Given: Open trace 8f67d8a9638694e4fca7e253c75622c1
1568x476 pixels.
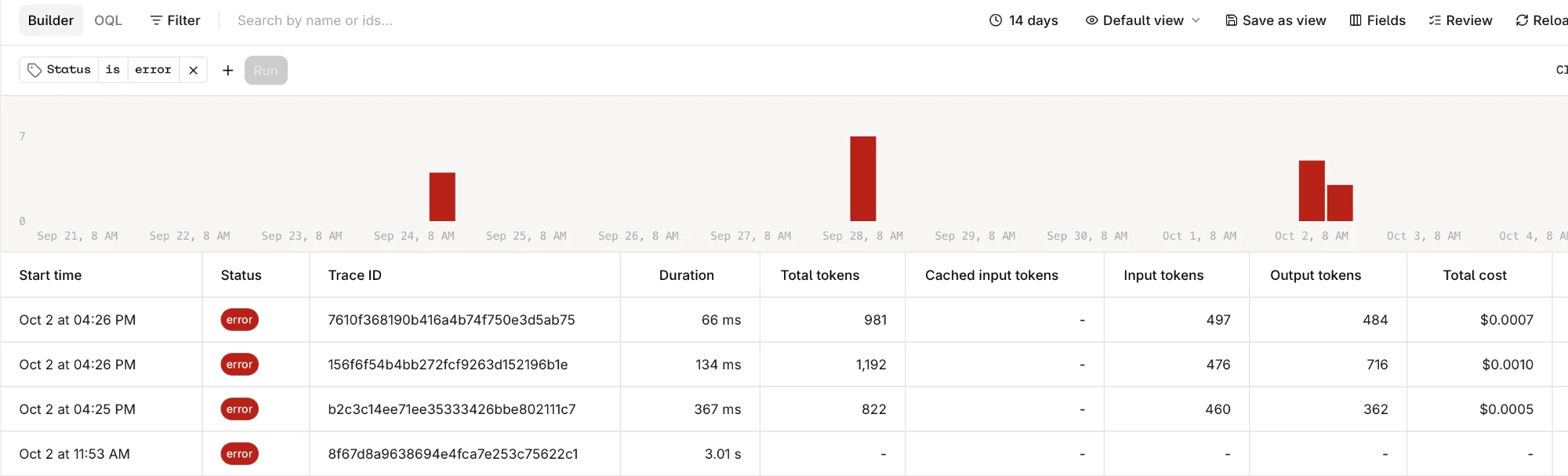Looking at the screenshot, I should 452,454.
